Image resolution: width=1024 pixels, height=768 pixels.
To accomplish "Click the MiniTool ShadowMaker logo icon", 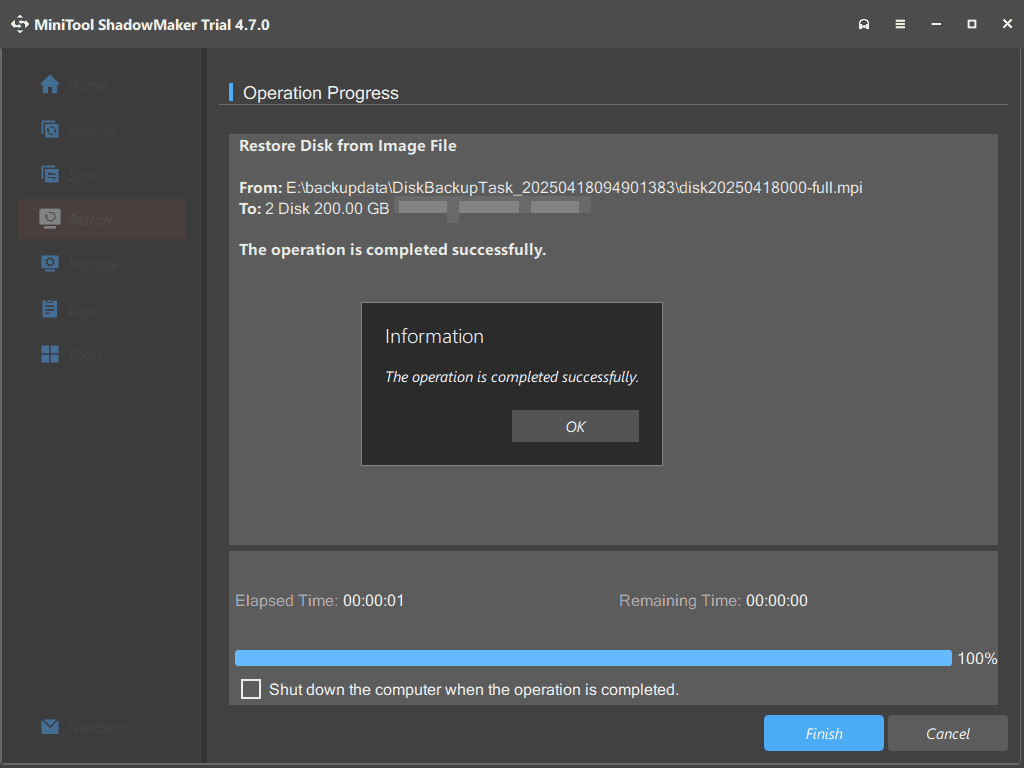I will coord(20,23).
